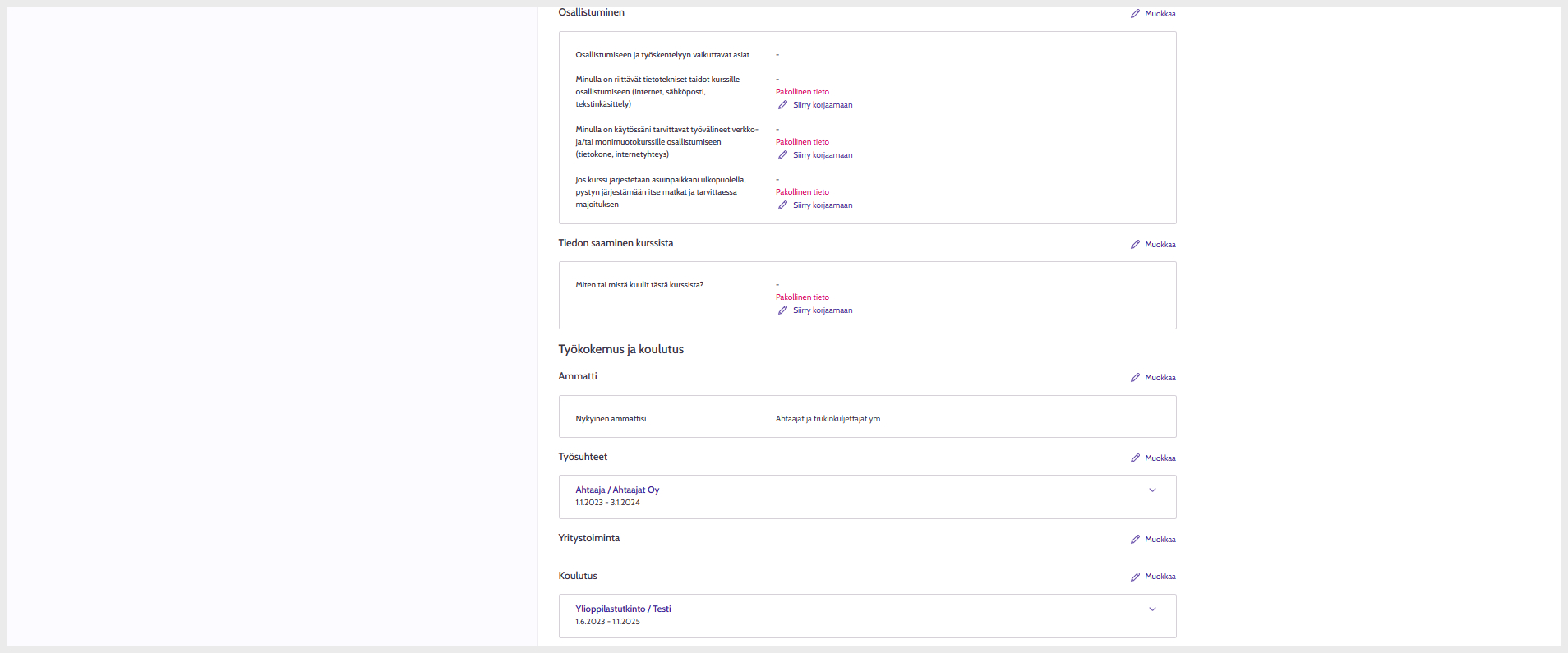Select the Työkokemus ja koulutus heading
Screen dimensions: 1568x653
(x=621, y=349)
